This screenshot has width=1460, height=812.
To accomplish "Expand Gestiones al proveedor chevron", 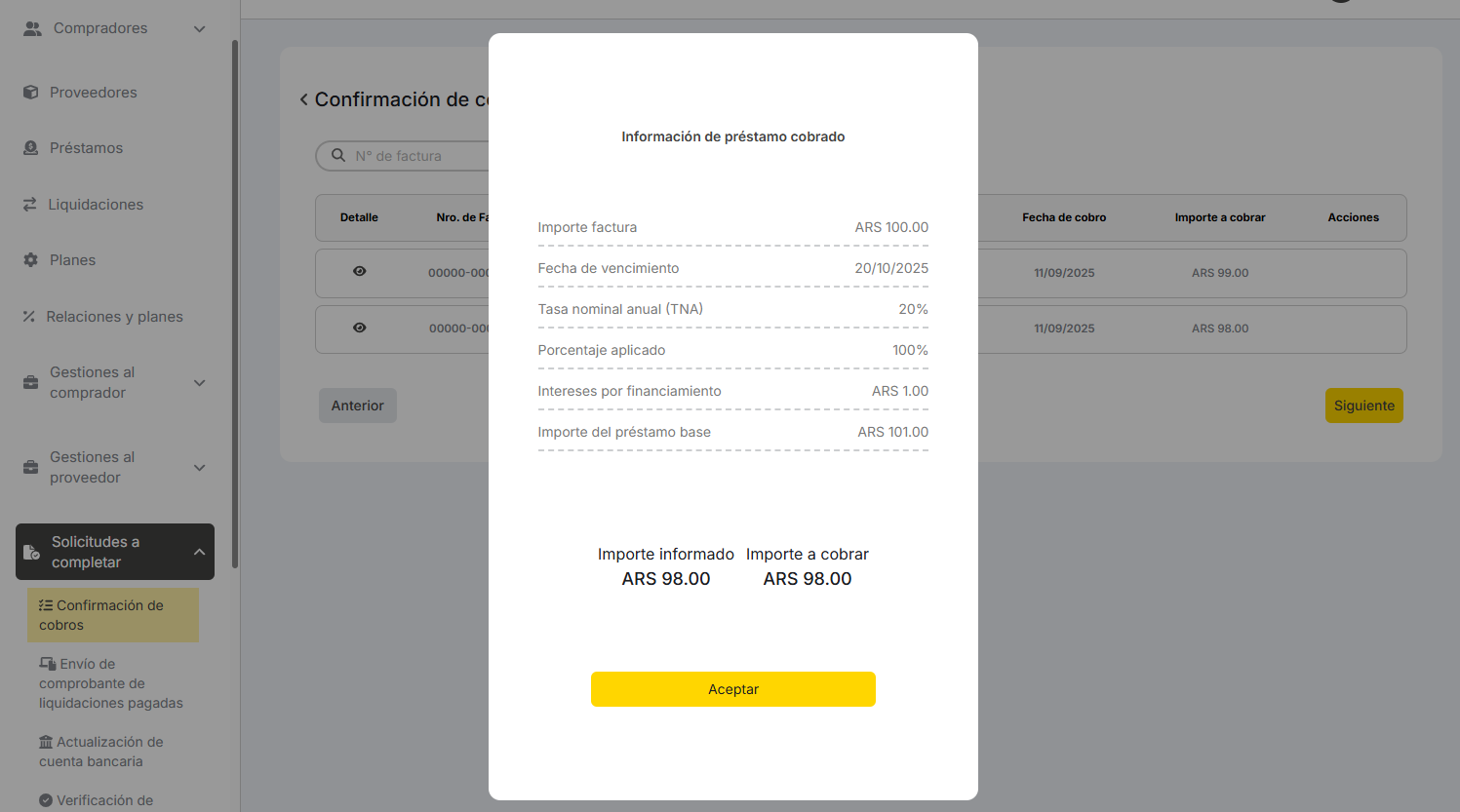I will click(x=199, y=468).
